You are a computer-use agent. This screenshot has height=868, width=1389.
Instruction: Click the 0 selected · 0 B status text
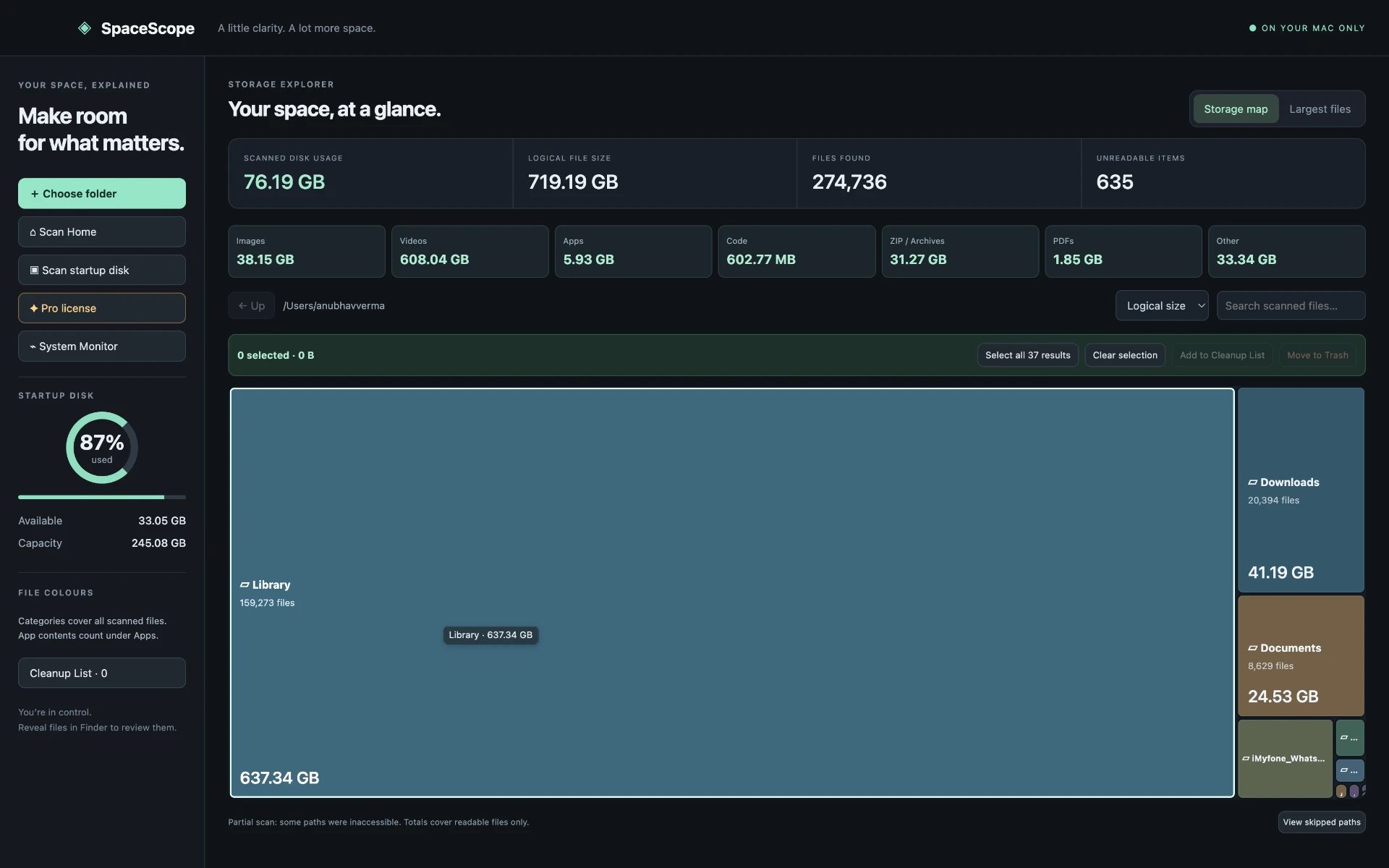pyautogui.click(x=276, y=355)
